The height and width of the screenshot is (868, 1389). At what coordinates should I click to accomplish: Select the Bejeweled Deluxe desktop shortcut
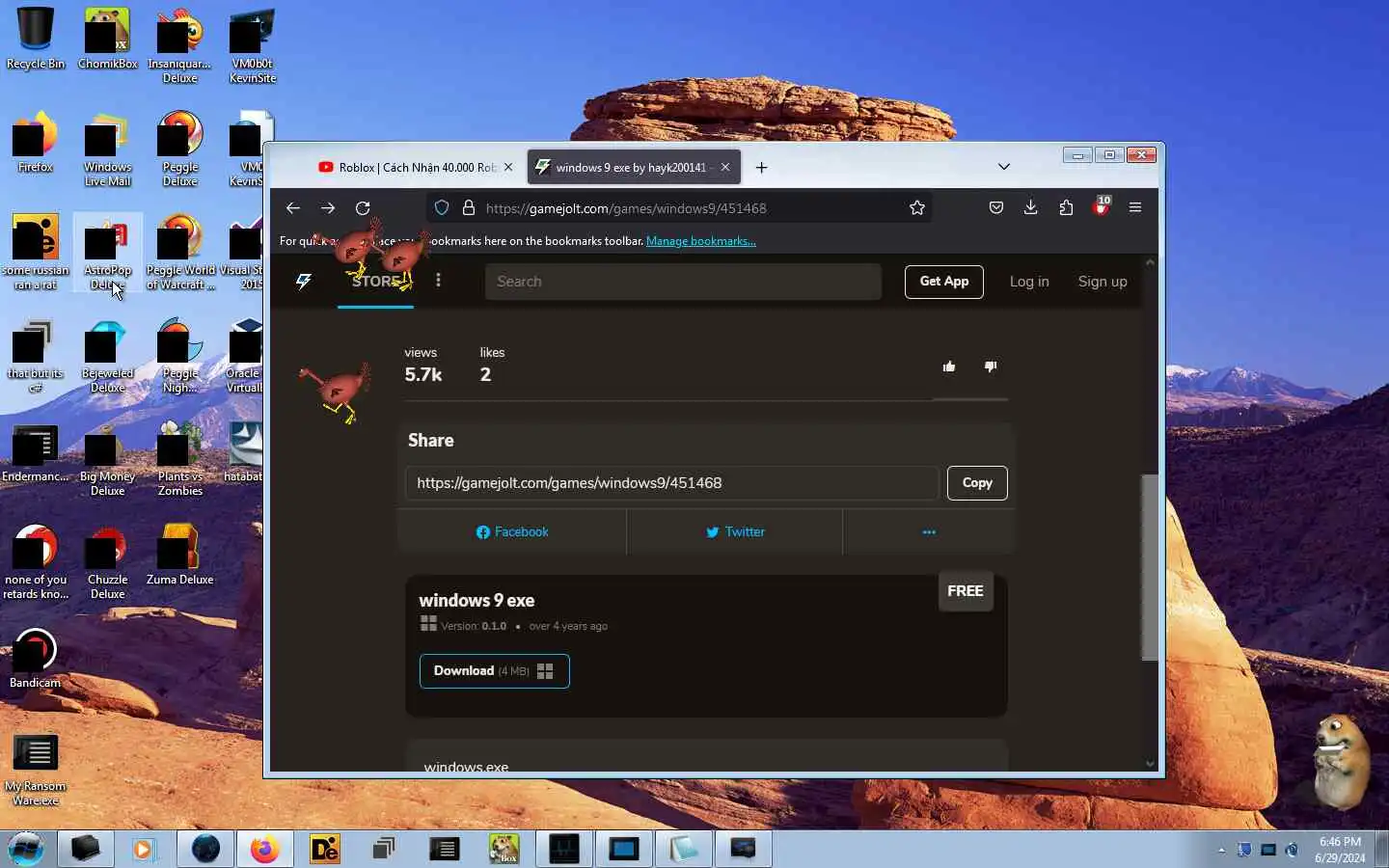(x=107, y=355)
